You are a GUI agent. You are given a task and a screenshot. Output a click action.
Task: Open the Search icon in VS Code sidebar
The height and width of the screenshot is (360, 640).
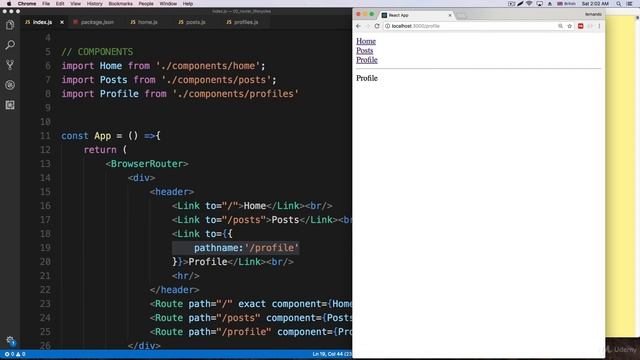pyautogui.click(x=10, y=44)
